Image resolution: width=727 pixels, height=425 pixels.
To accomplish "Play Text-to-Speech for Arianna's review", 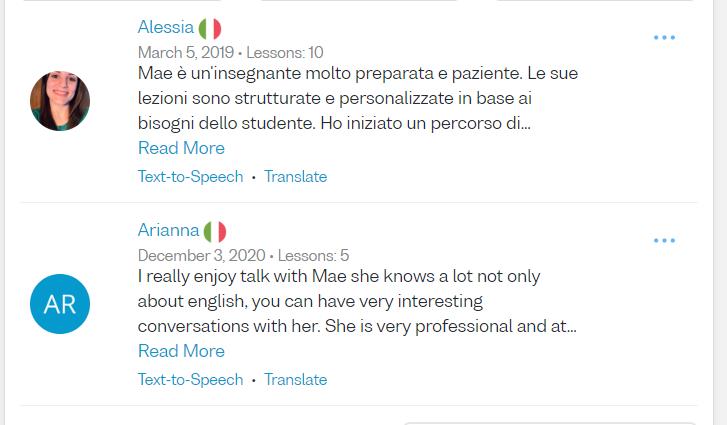I will tap(190, 380).
